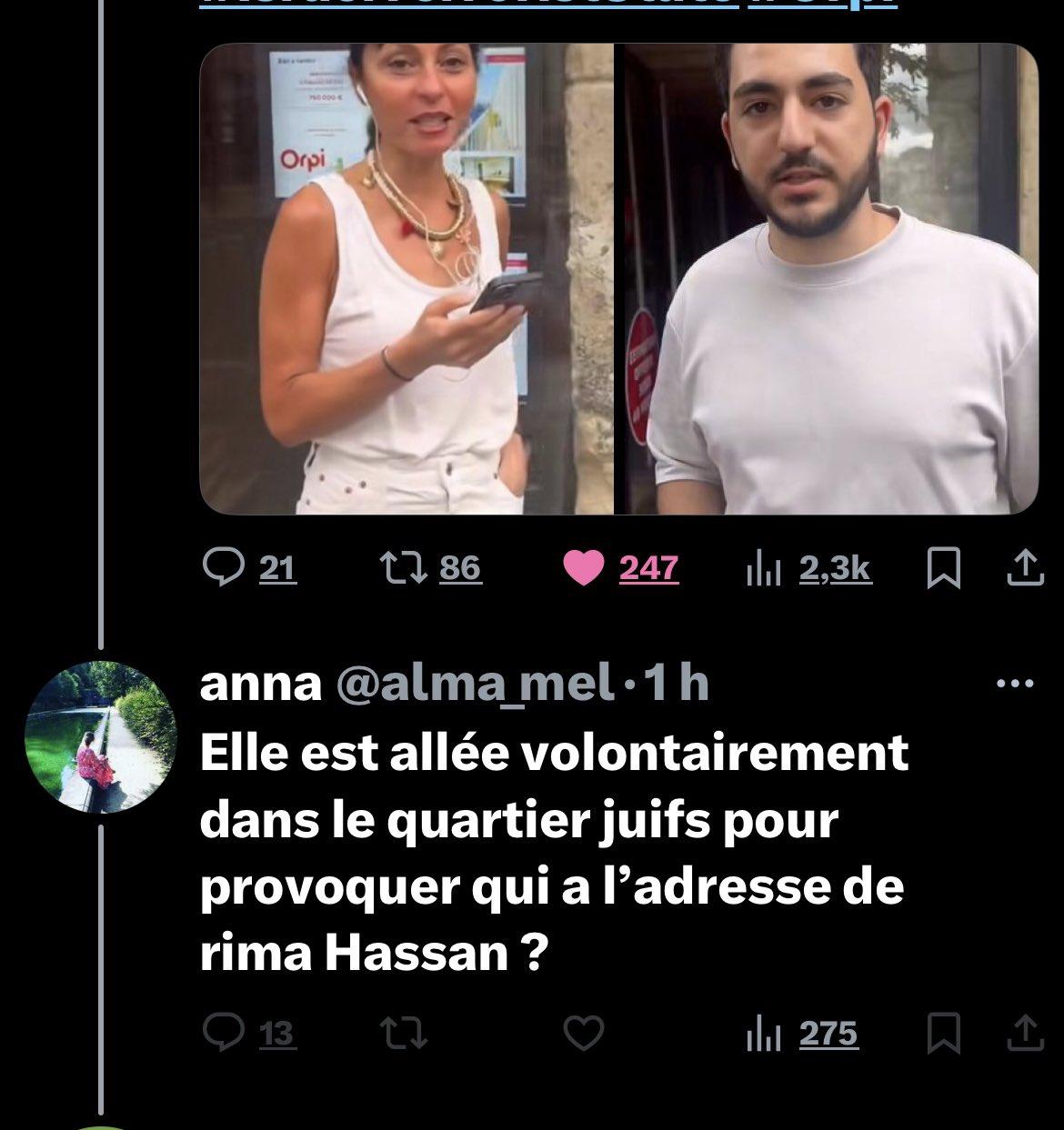Like anna's reply with the heart icon
The height and width of the screenshot is (1130, 1064).
(585, 1034)
